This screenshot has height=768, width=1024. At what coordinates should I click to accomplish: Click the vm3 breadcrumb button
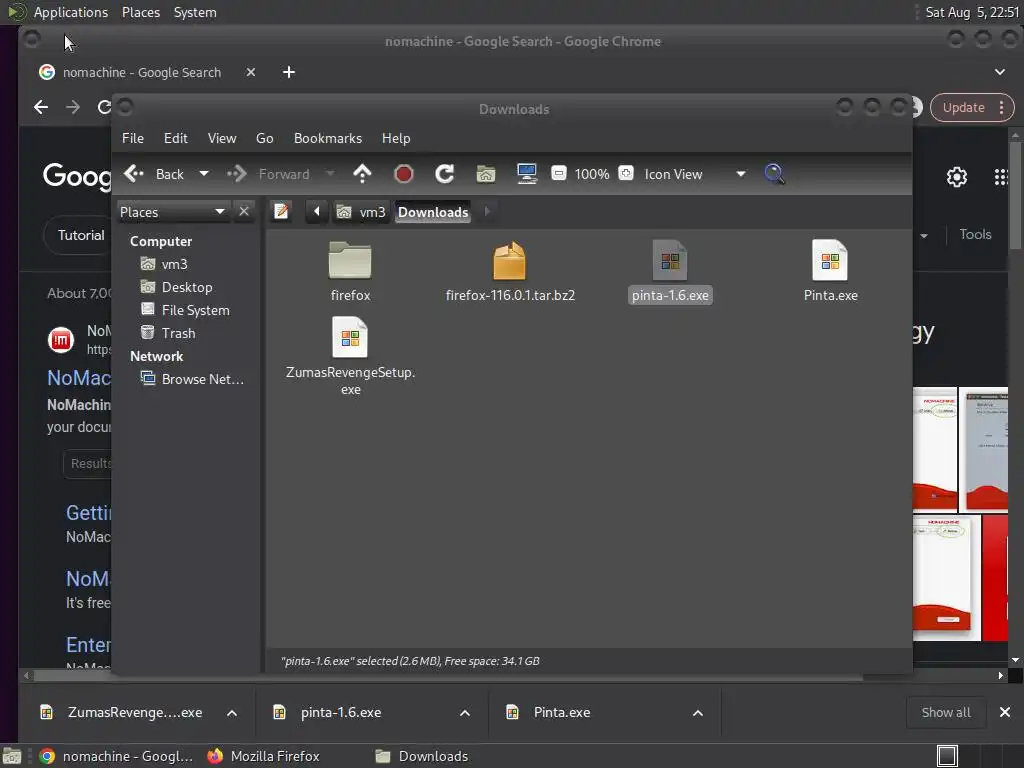click(361, 212)
